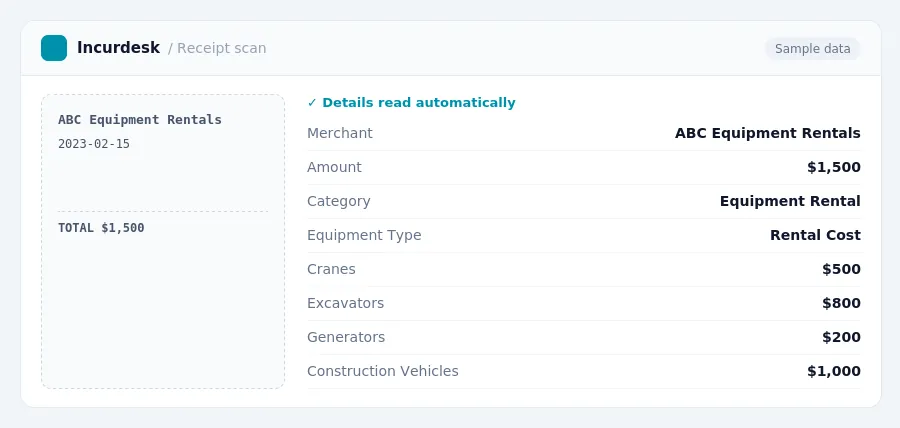Click the Generators row label
Viewport: 900px width, 428px height.
coord(346,336)
